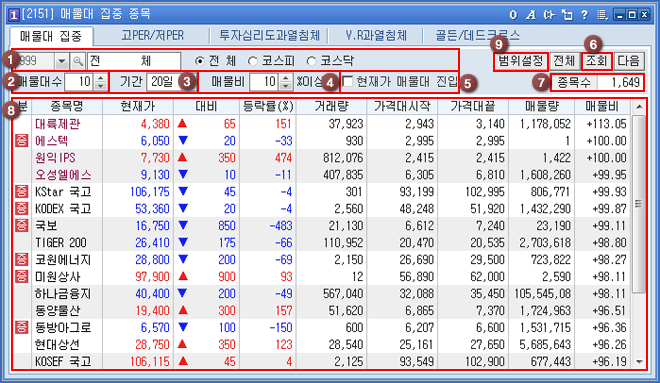The width and height of the screenshot is (660, 383).
Task: Increase 매물대수 value with up arrow
Action: point(100,78)
